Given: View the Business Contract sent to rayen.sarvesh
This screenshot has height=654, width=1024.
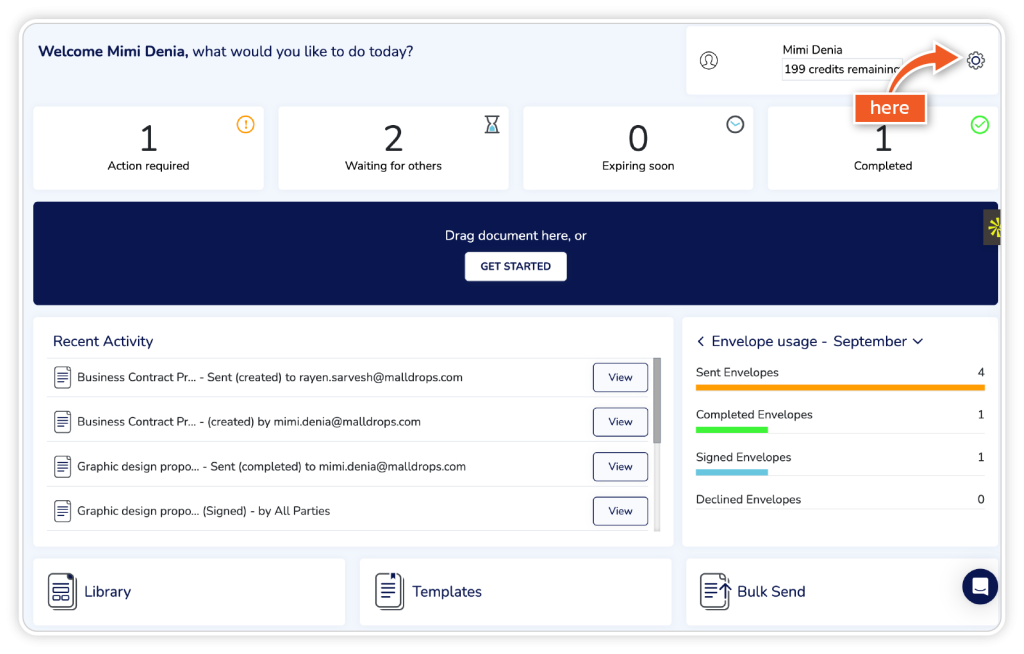Looking at the screenshot, I should click(620, 377).
